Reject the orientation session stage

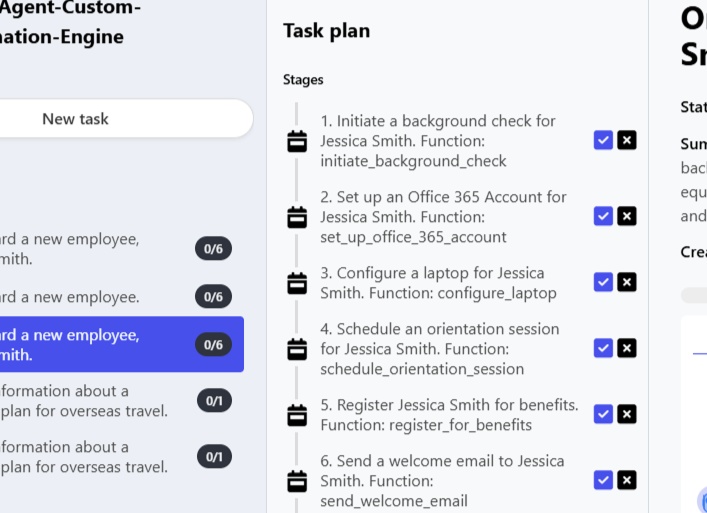click(627, 348)
